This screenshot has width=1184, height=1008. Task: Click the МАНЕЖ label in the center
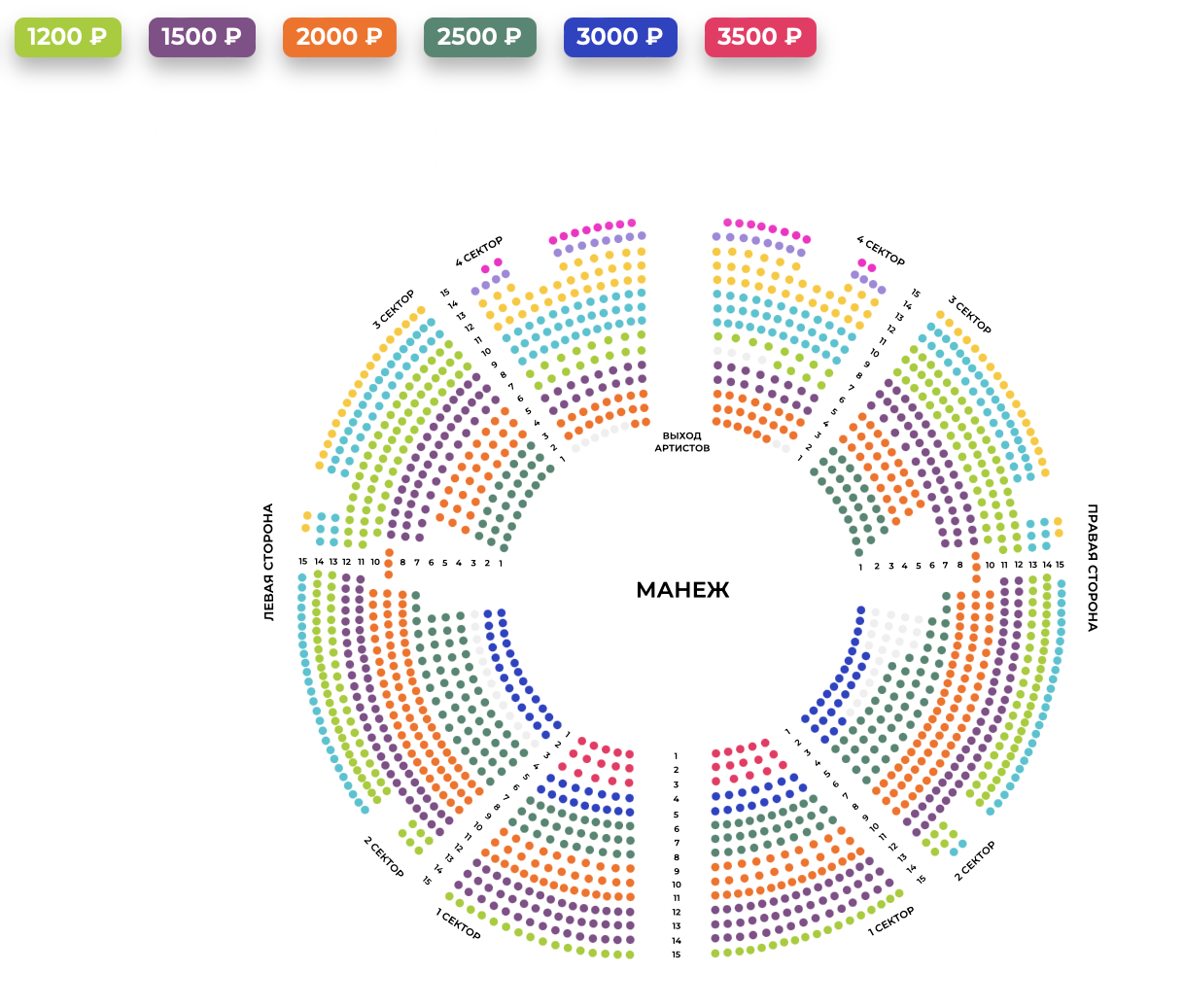[682, 590]
